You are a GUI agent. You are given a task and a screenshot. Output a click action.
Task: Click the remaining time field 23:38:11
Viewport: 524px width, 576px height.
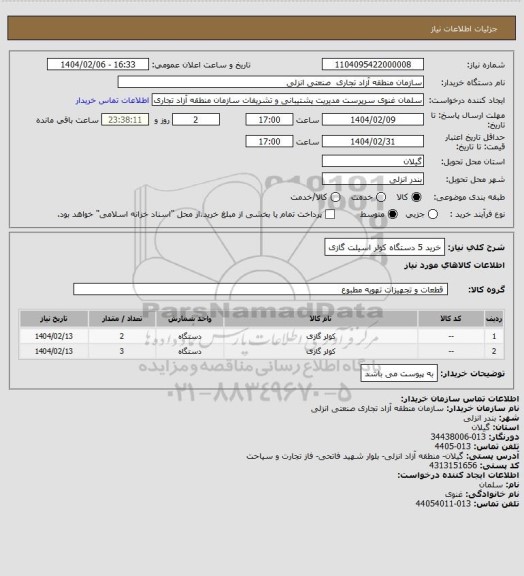point(125,120)
